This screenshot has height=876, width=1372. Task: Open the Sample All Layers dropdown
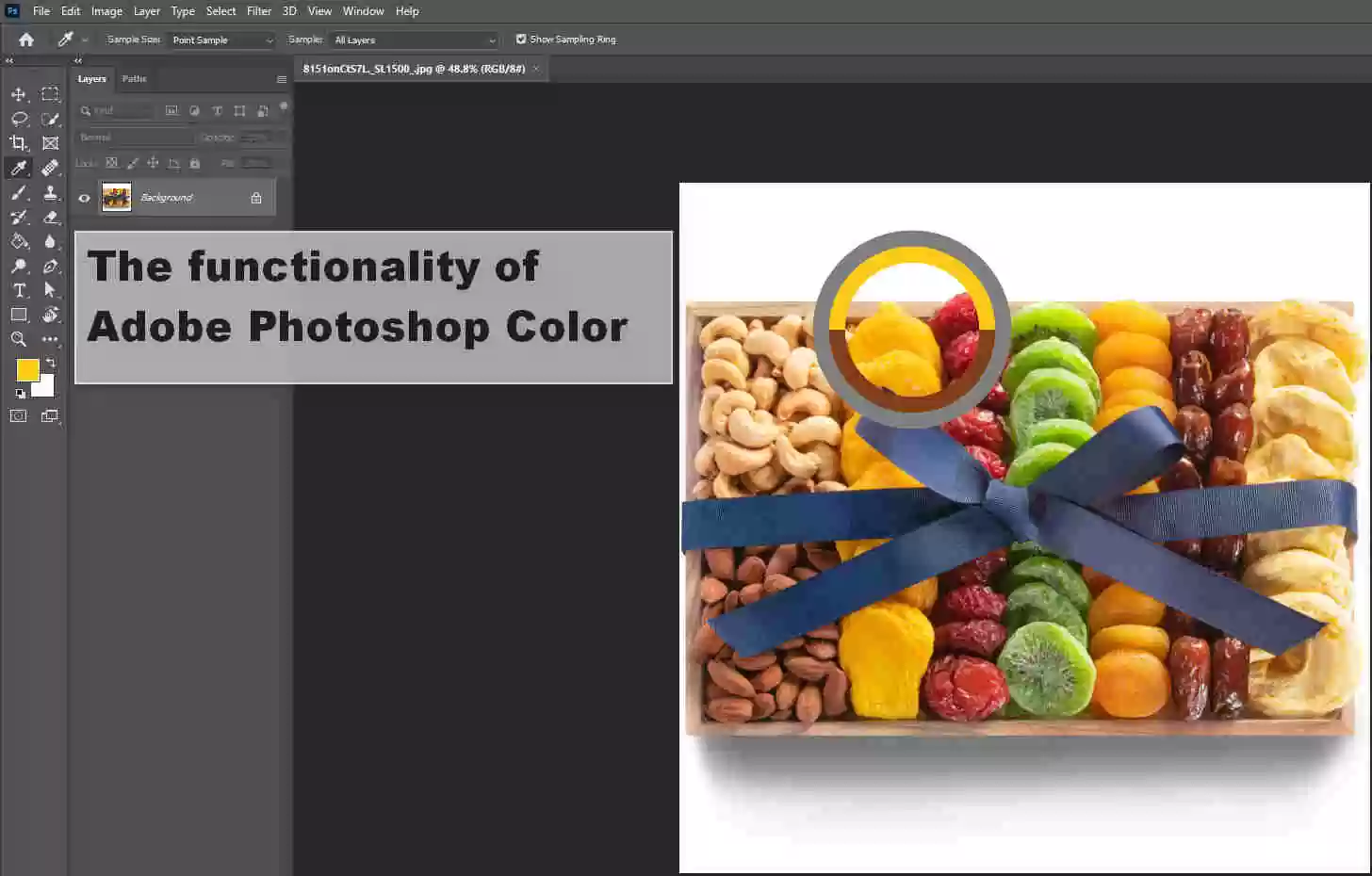[x=414, y=40]
